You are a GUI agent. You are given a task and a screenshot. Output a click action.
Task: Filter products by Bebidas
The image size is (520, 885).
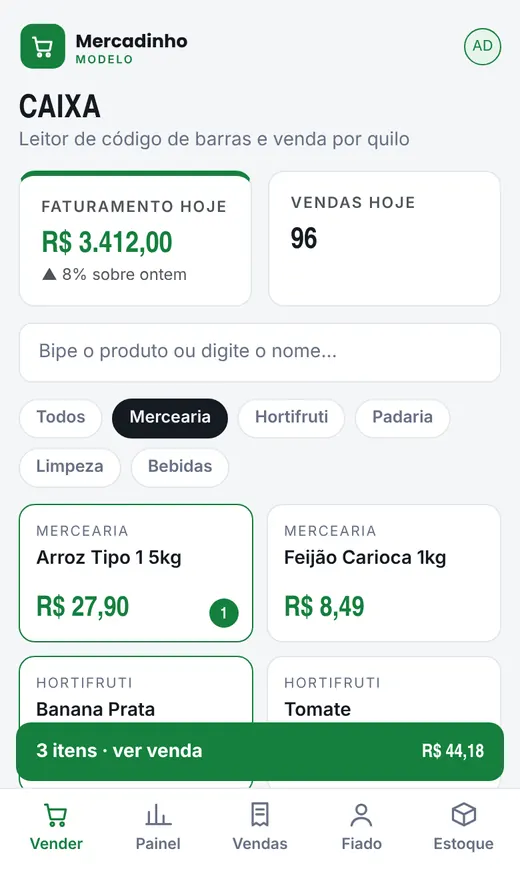coord(180,467)
